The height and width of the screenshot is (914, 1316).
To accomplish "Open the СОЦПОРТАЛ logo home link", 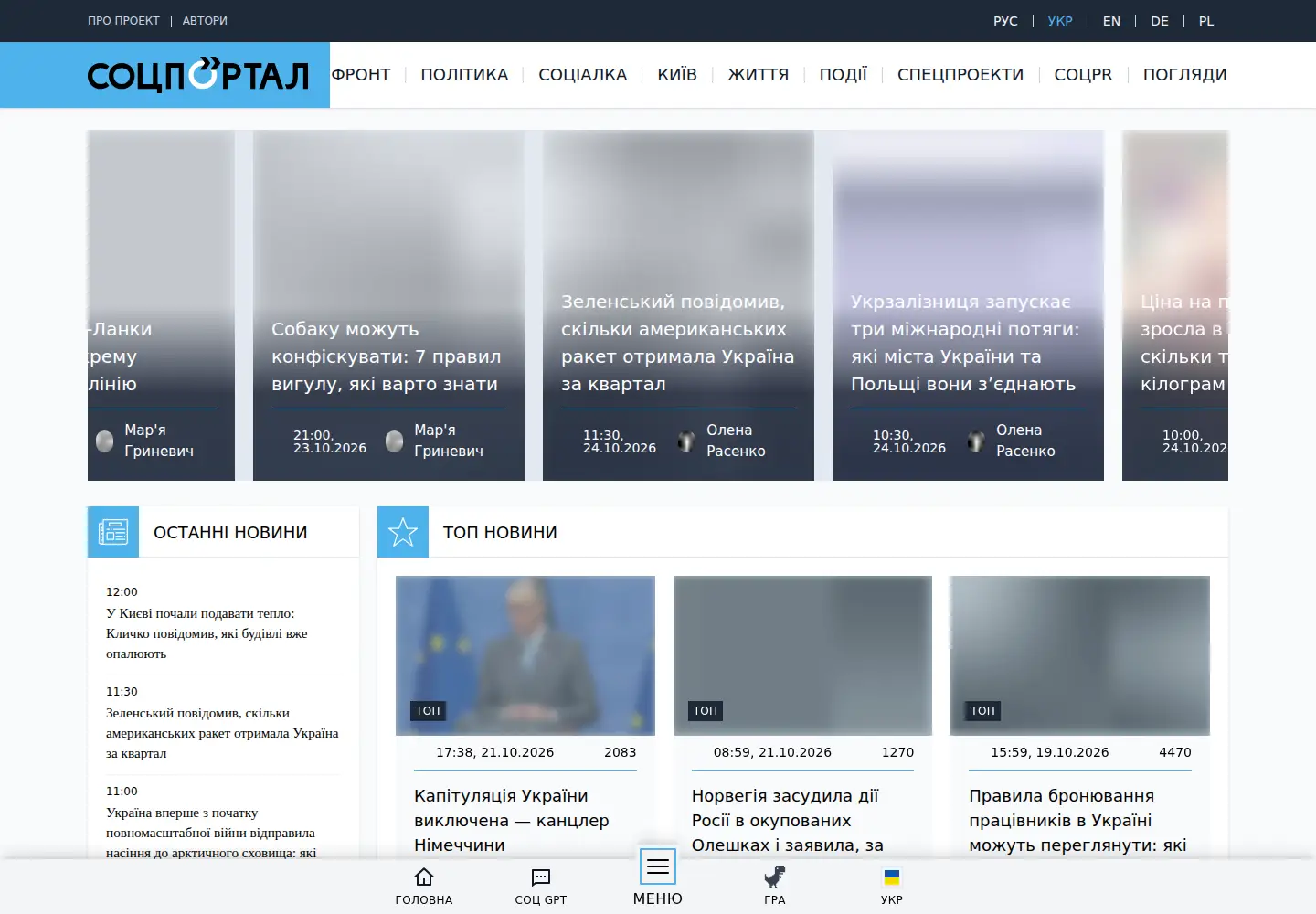I will [x=198, y=75].
